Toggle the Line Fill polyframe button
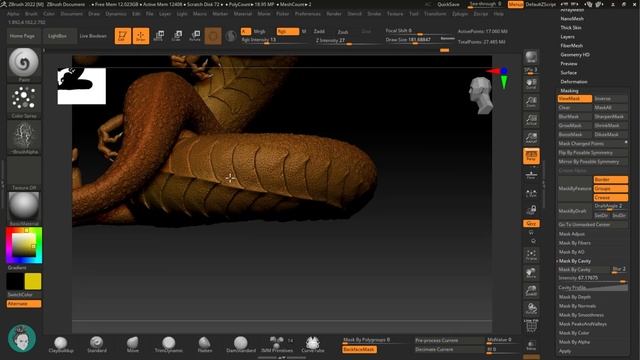 (x=531, y=325)
